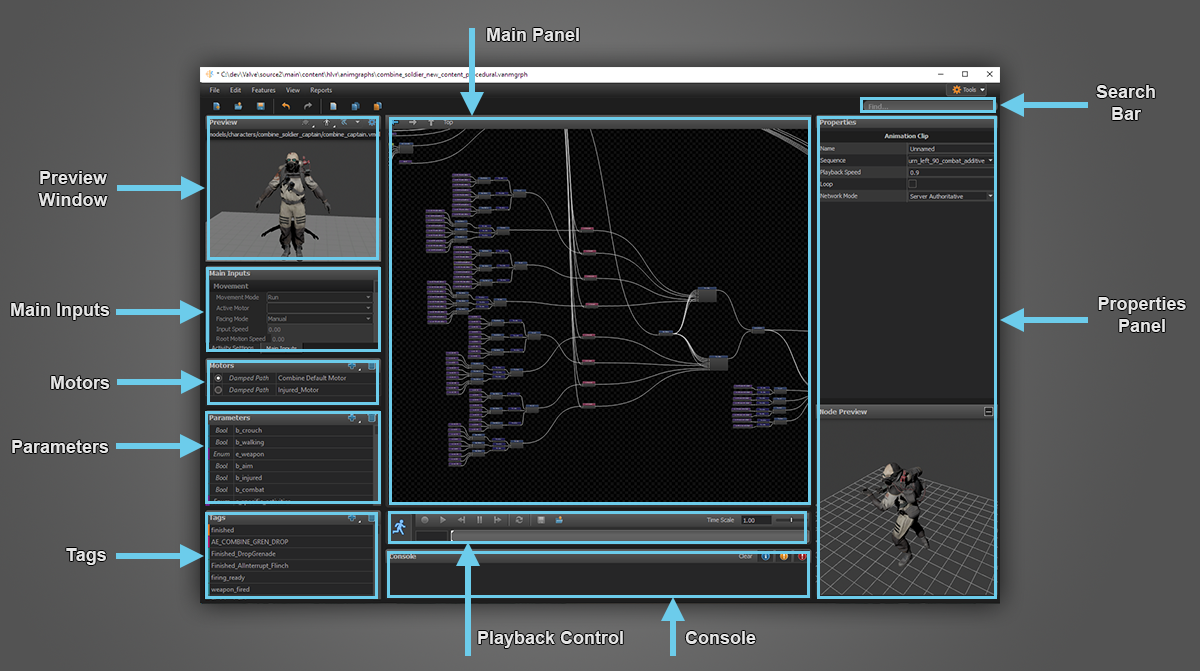Open the Features menu

(x=263, y=90)
